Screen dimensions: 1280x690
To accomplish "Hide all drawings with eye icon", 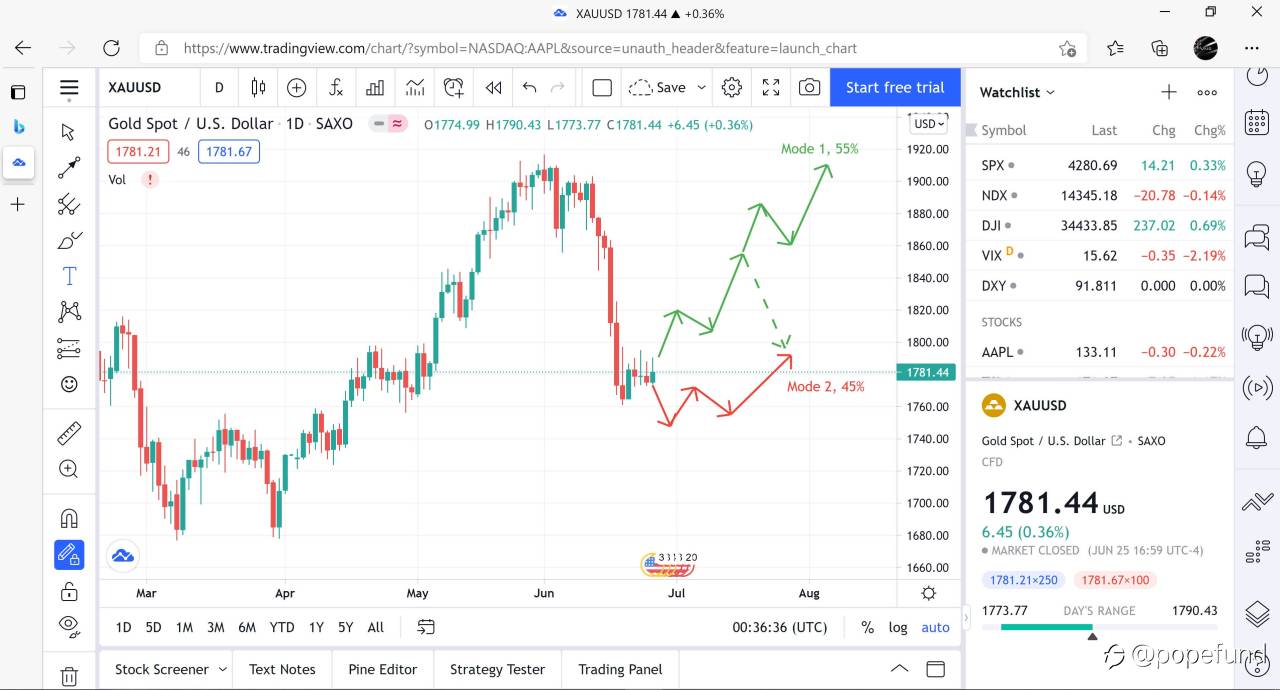I will 69,626.
